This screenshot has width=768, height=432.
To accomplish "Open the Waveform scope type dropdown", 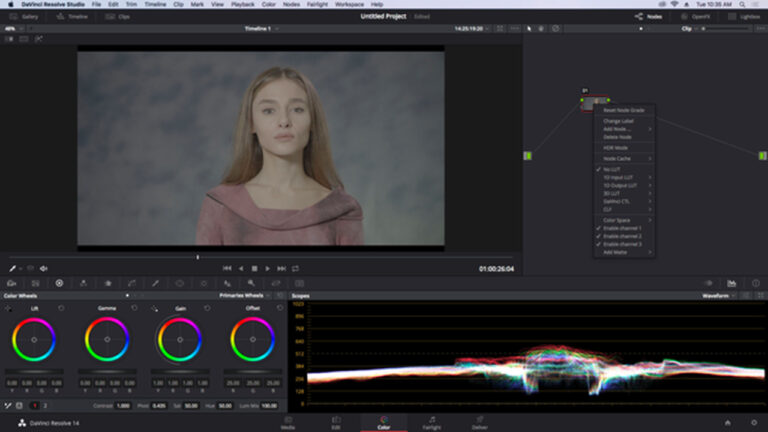I will point(718,296).
